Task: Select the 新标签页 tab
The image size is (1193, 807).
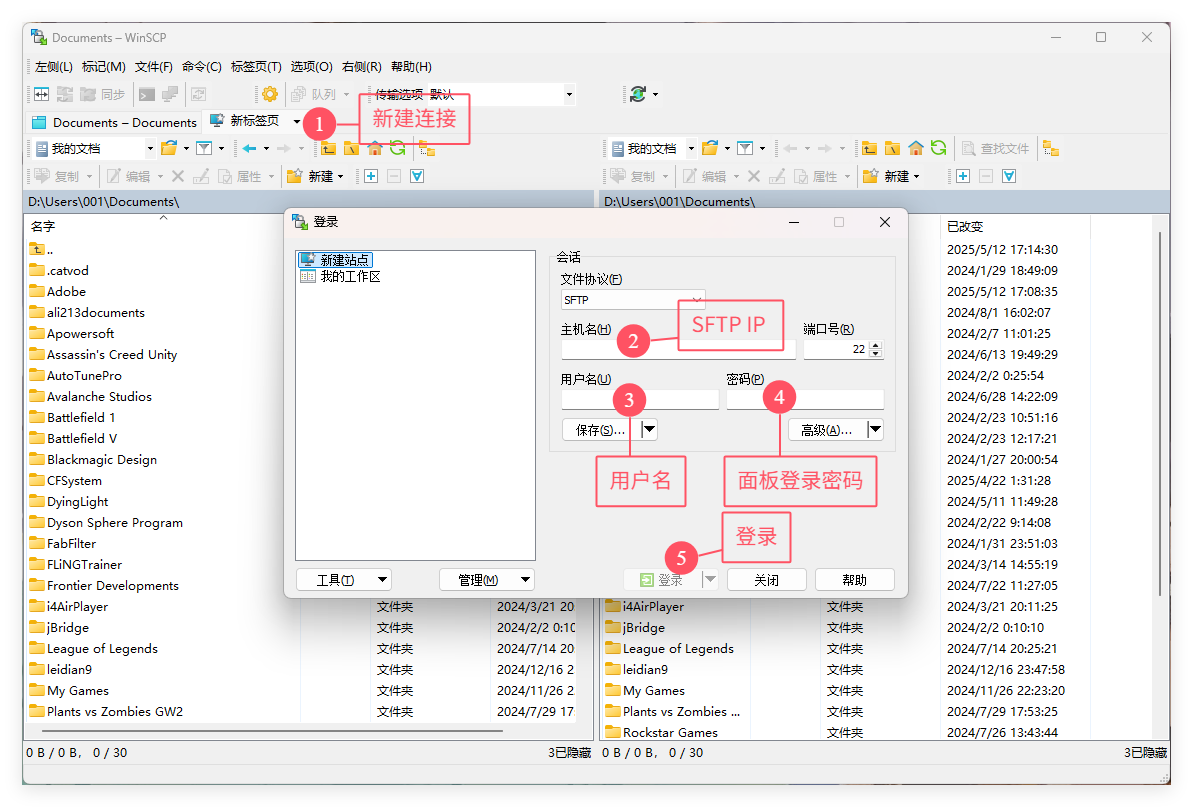Action: click(245, 121)
